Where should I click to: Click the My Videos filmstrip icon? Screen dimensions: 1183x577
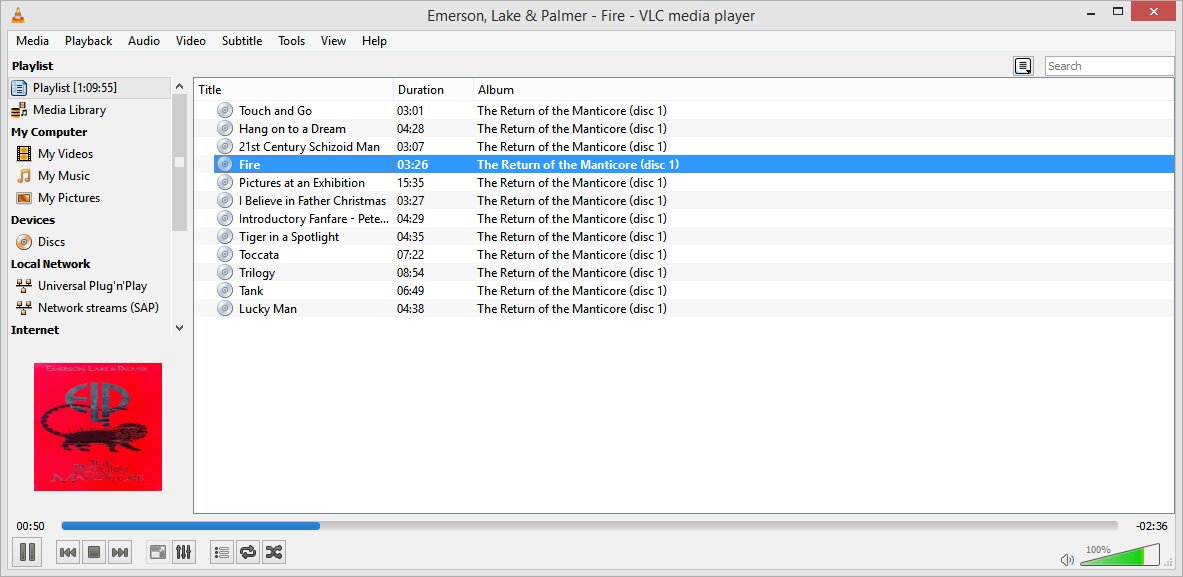[24, 154]
